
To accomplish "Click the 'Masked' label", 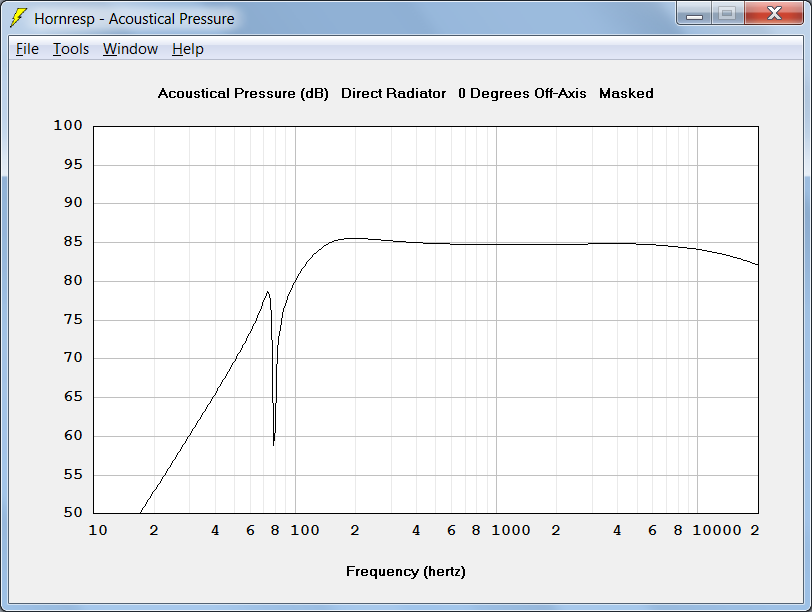I will point(626,94).
